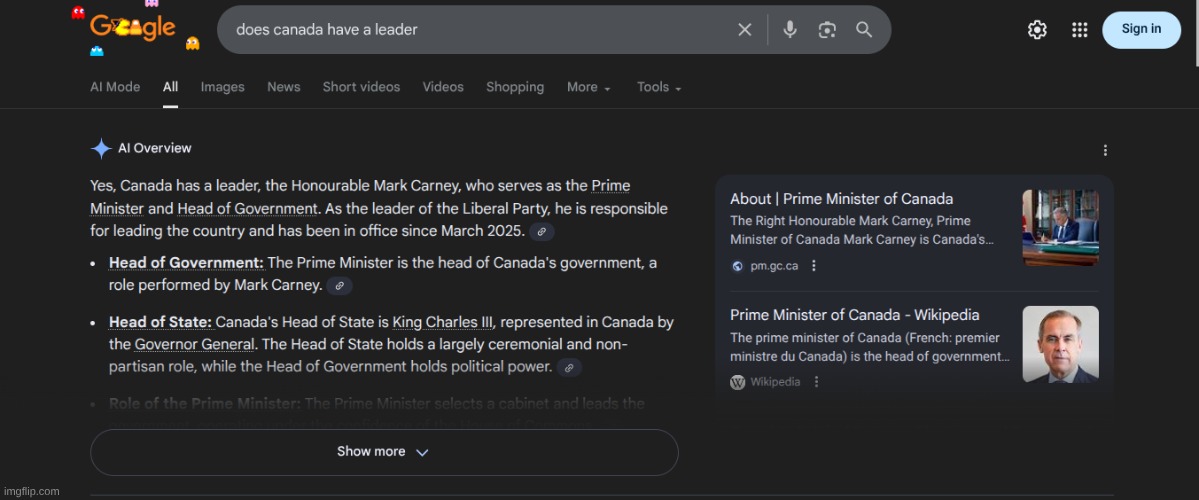Clear the search box text
This screenshot has width=1199, height=500.
point(744,30)
